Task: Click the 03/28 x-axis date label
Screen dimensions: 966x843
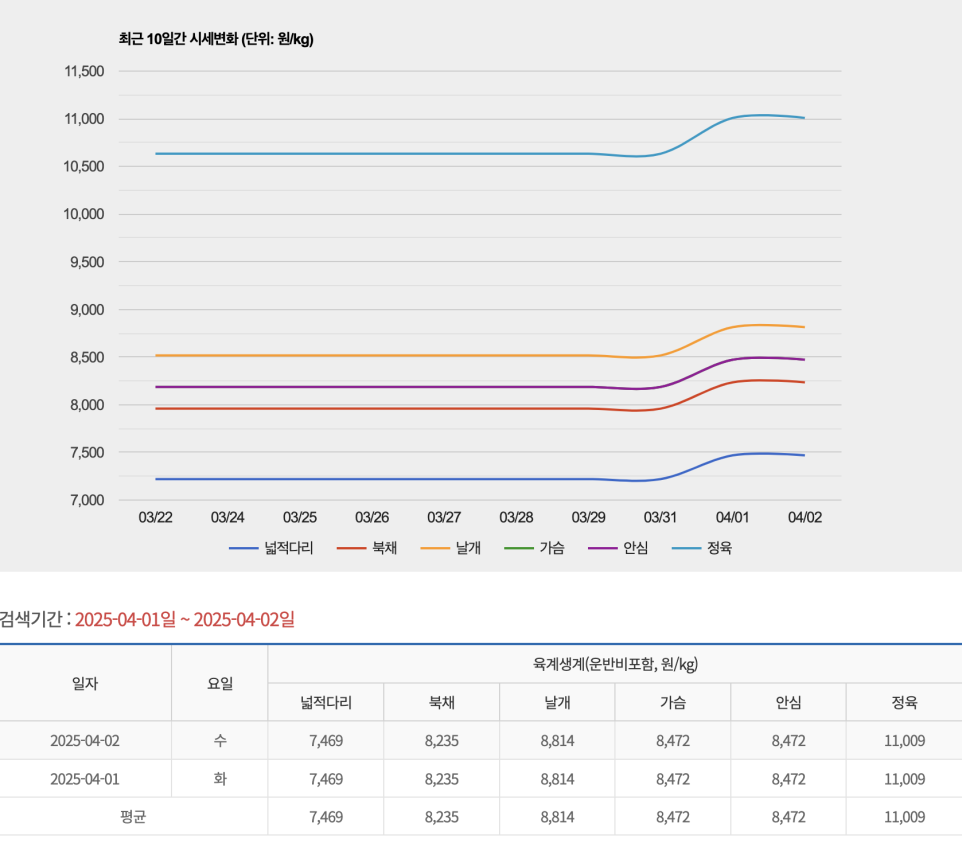Action: 516,518
